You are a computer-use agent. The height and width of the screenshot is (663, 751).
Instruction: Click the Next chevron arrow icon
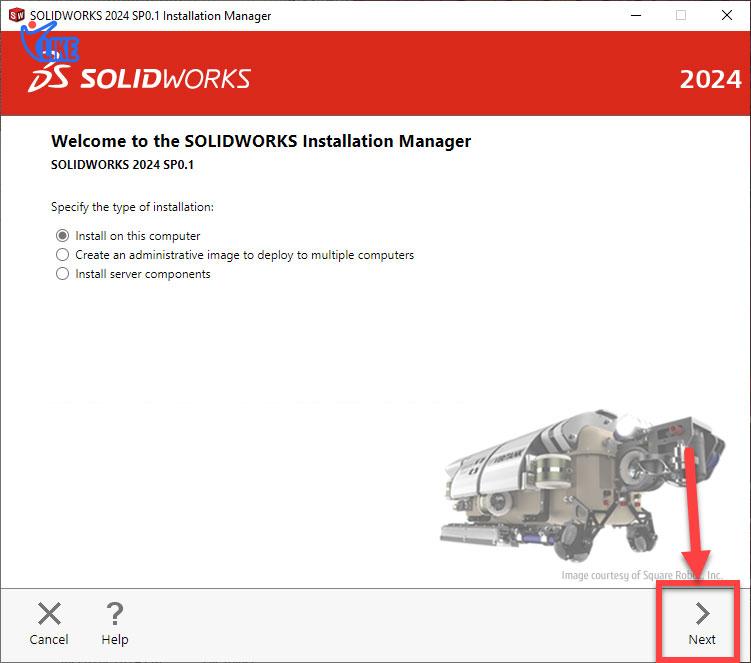[702, 613]
